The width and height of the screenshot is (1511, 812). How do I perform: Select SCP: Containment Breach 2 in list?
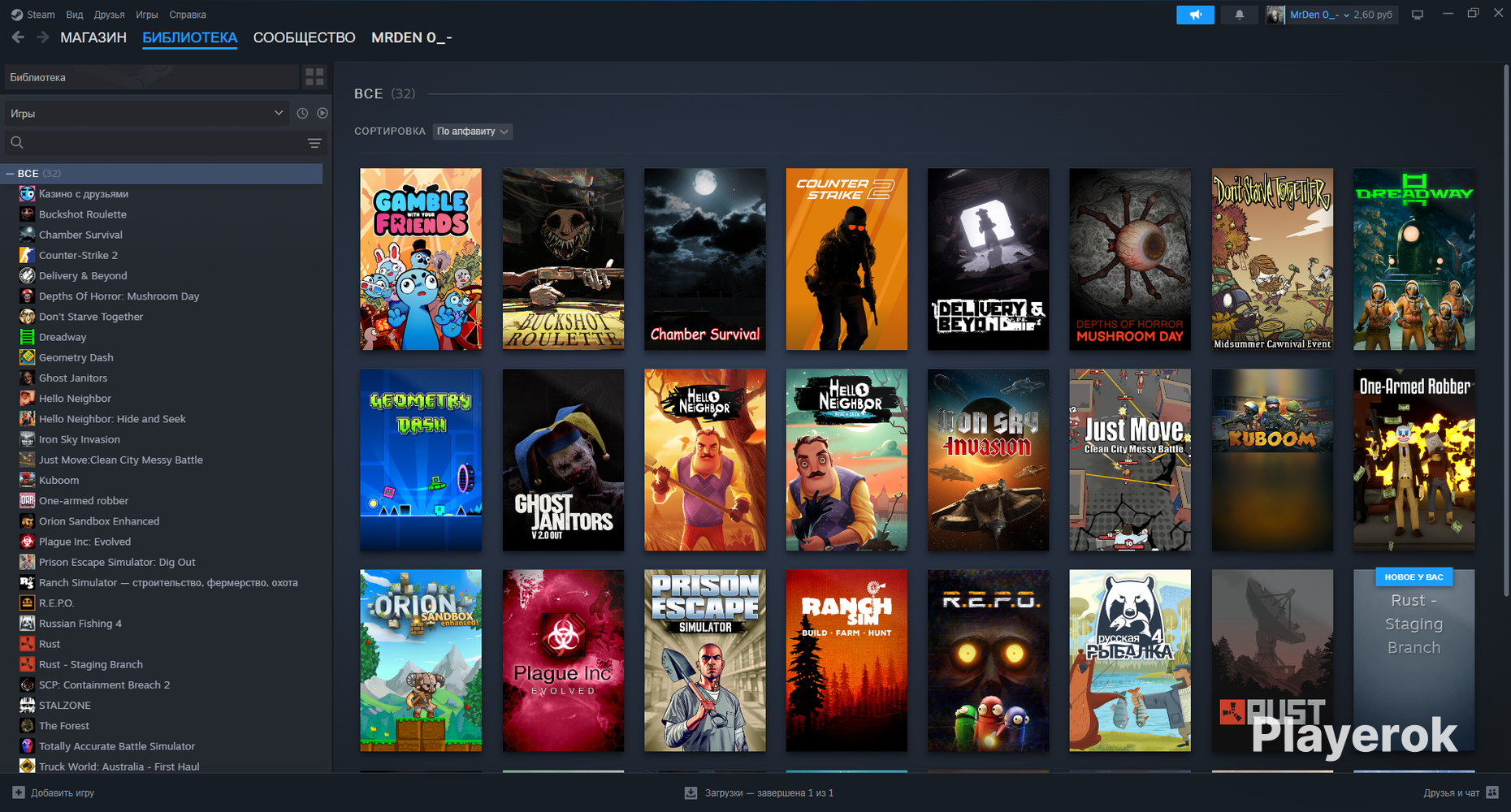[105, 685]
